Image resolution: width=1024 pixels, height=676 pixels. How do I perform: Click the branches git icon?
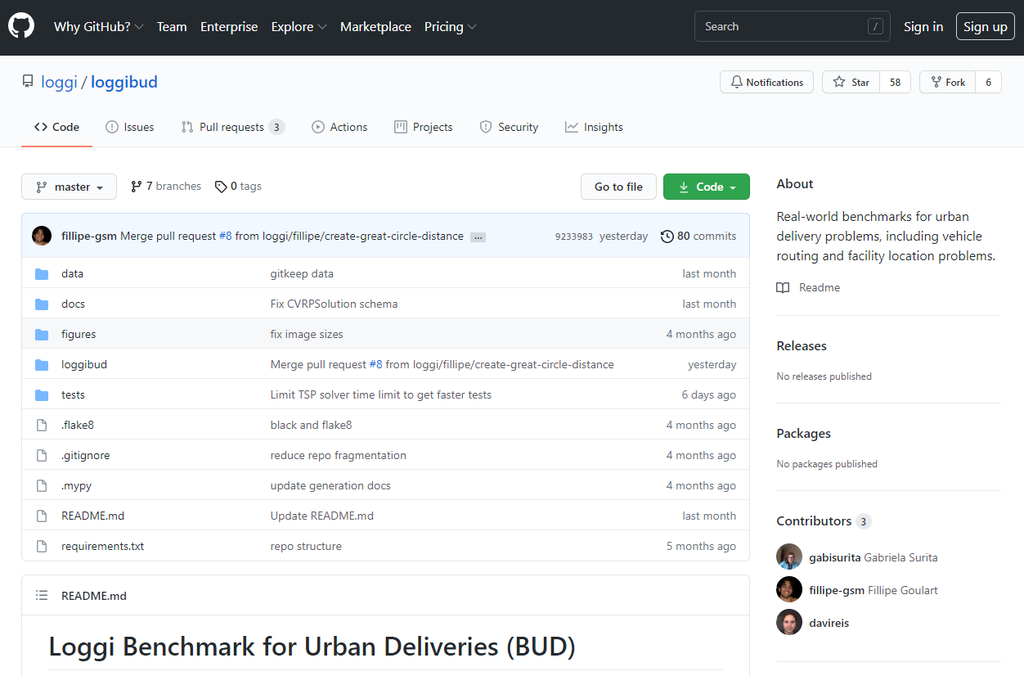[136, 187]
